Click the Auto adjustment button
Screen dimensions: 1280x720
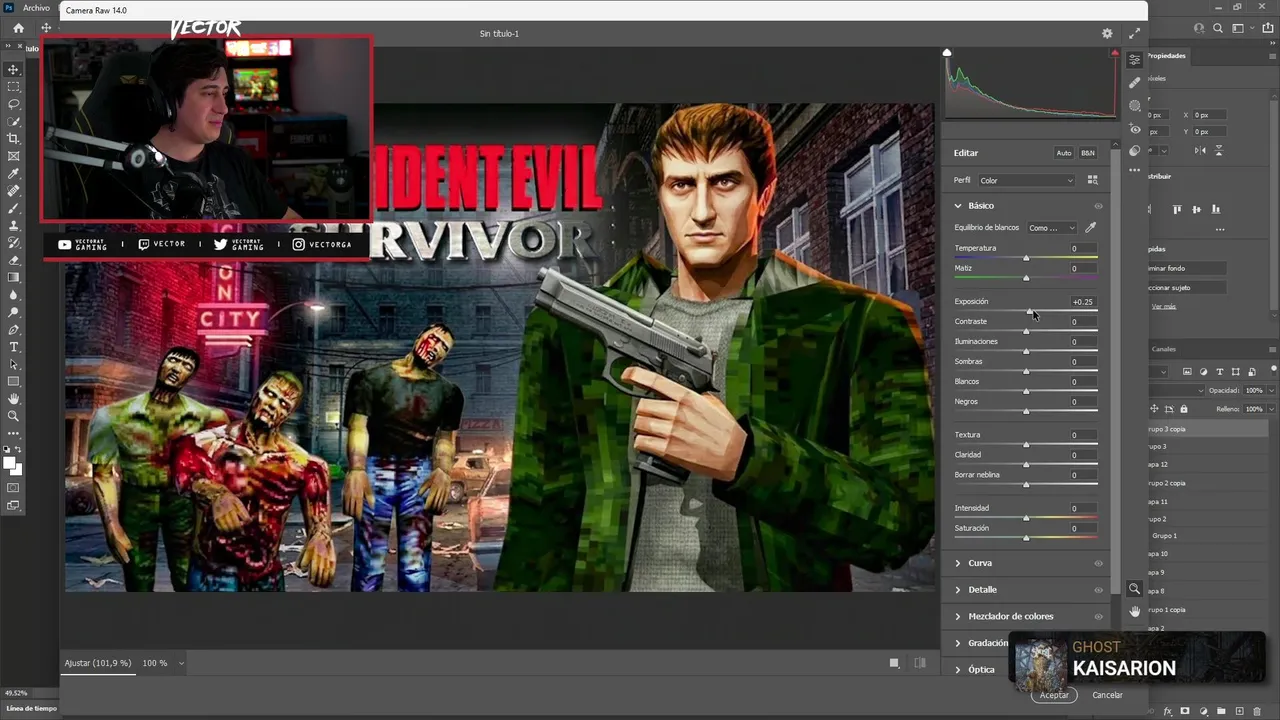coord(1064,153)
